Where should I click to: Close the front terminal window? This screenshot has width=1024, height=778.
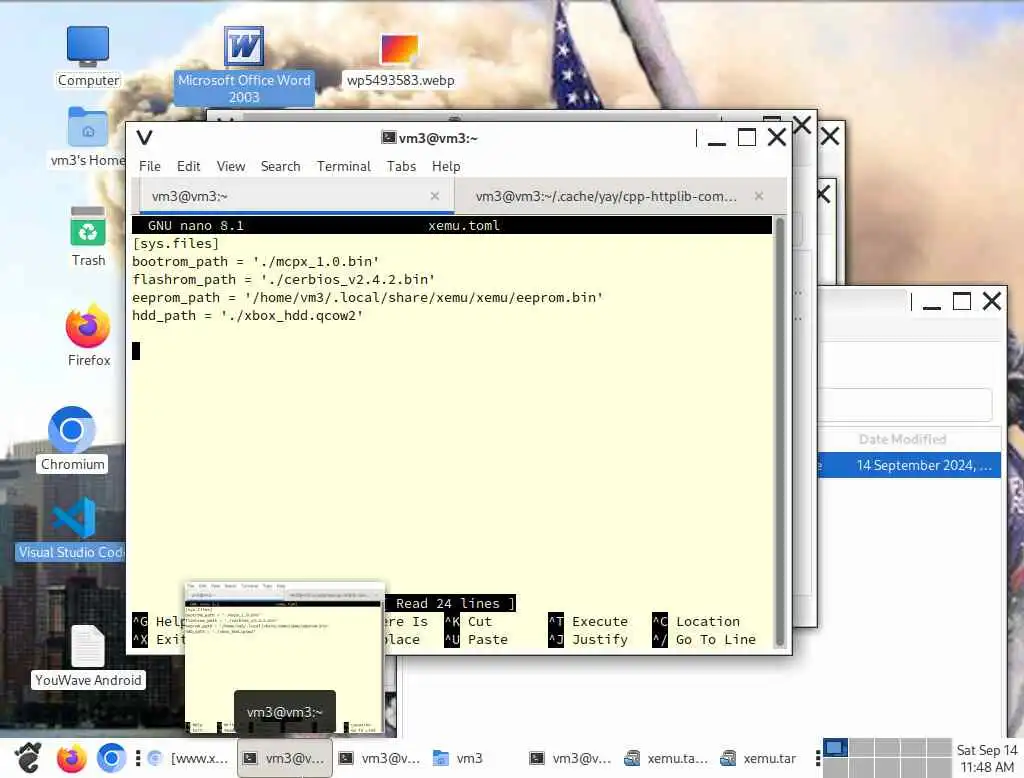[x=776, y=137]
